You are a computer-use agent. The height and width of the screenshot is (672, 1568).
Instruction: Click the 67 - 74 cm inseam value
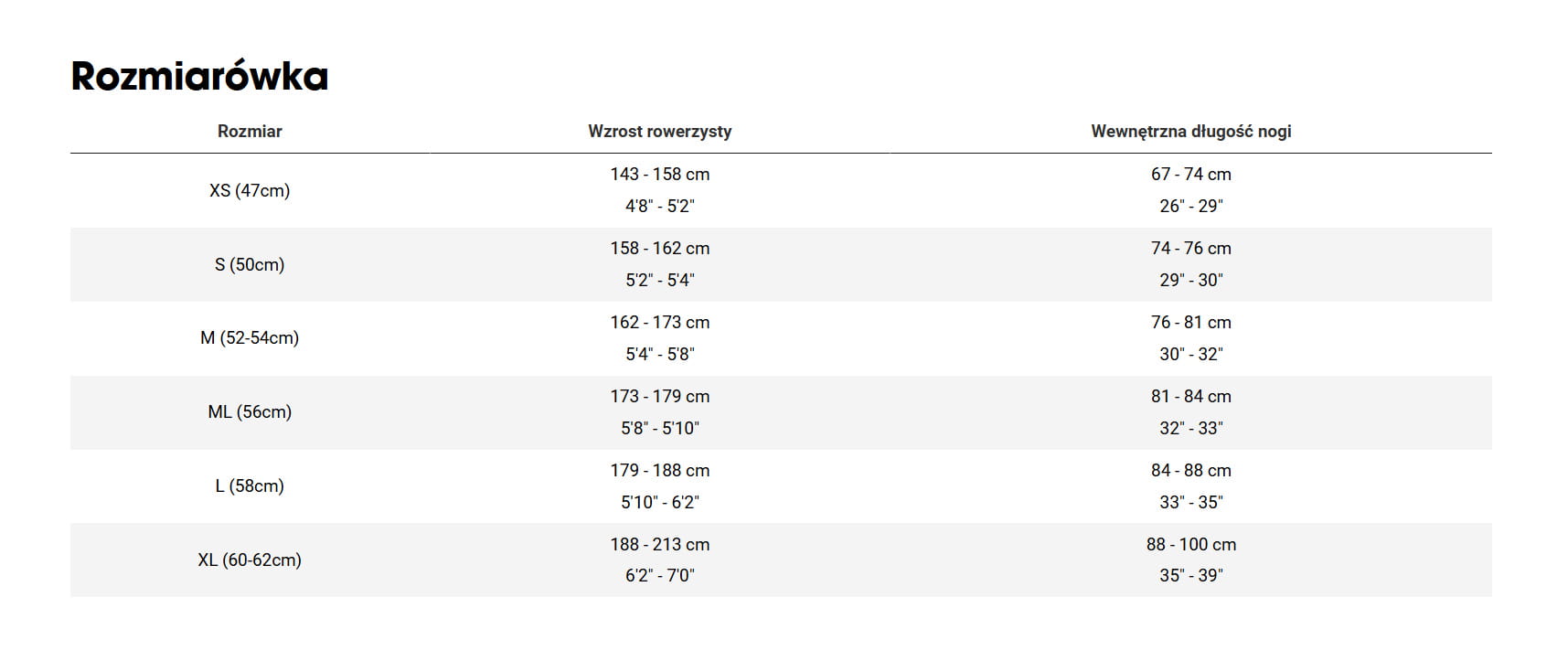1190,175
